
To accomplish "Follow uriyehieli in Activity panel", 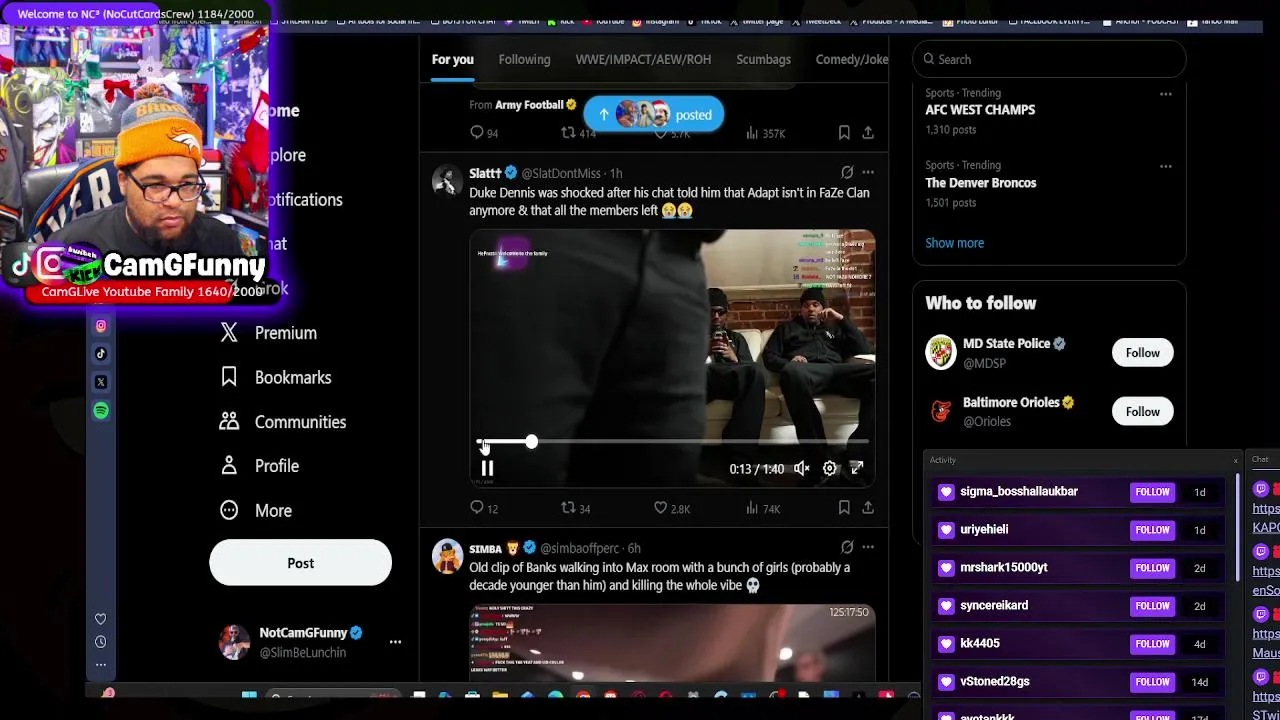I will click(1152, 529).
